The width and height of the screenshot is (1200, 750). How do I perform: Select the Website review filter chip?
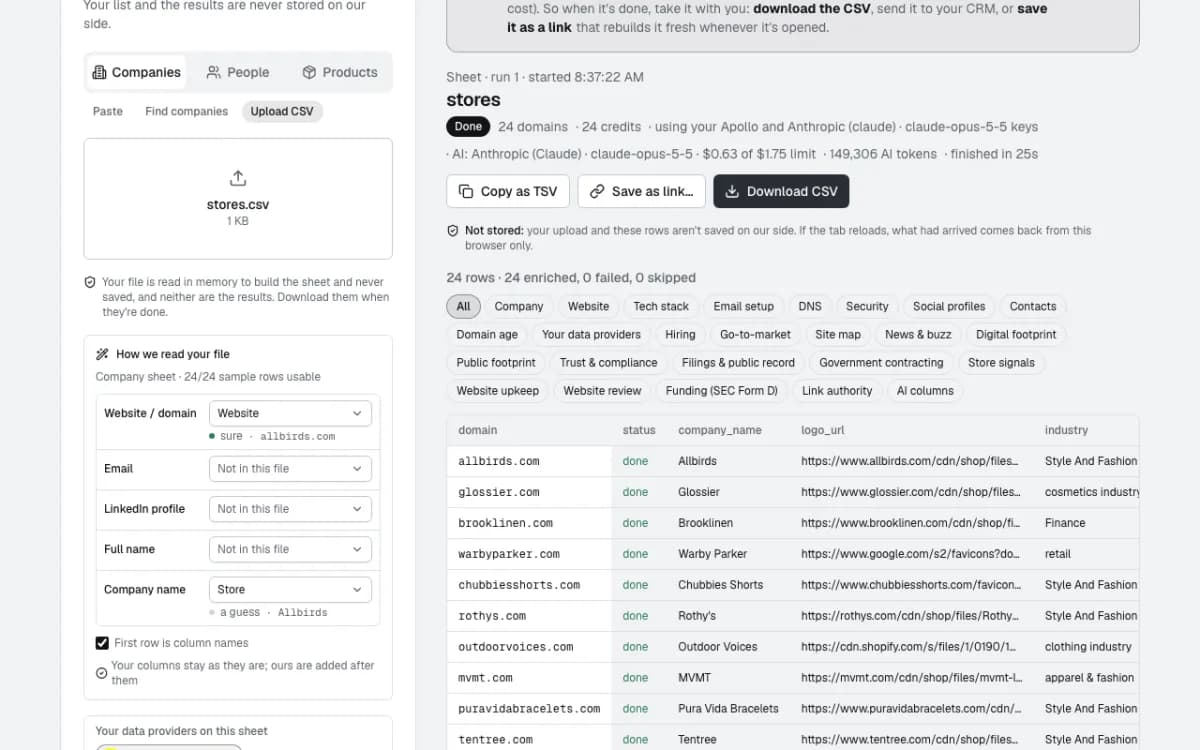(x=602, y=390)
